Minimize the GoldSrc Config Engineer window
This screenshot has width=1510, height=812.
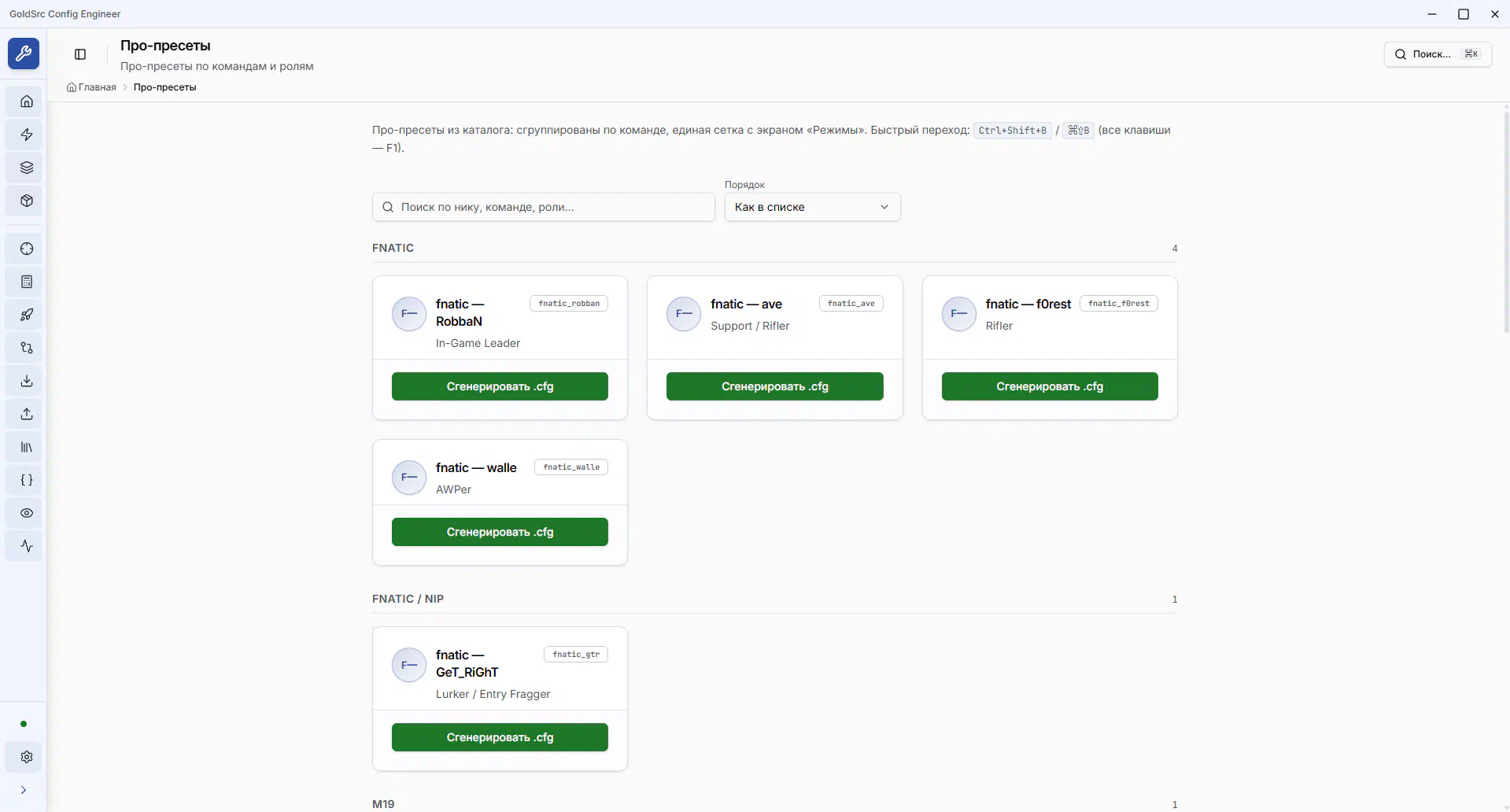(1432, 14)
